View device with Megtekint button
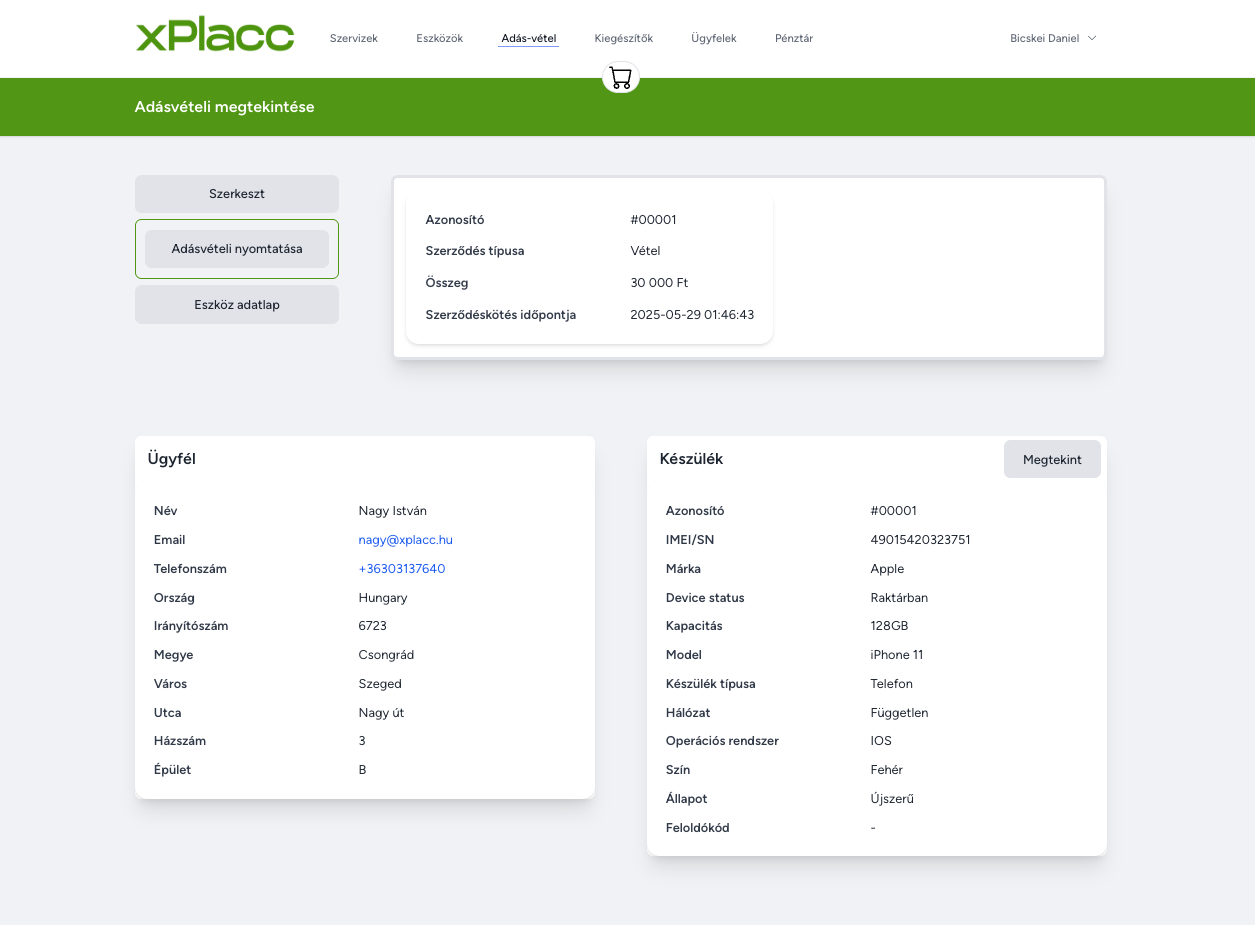Image resolution: width=1255 pixels, height=925 pixels. click(1052, 459)
